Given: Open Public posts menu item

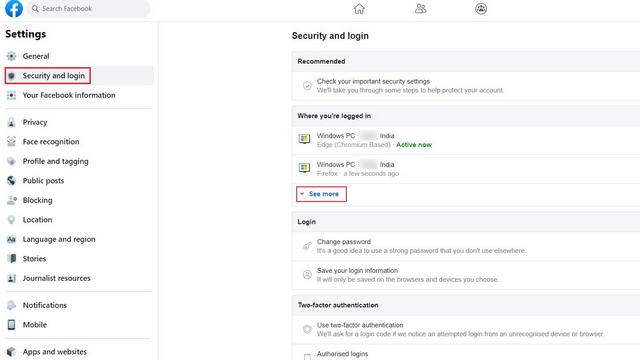Looking at the screenshot, I should (79, 180).
